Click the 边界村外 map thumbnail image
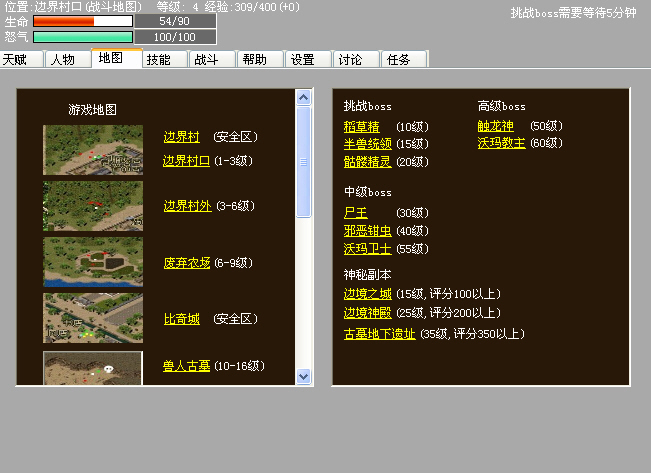 [x=92, y=206]
